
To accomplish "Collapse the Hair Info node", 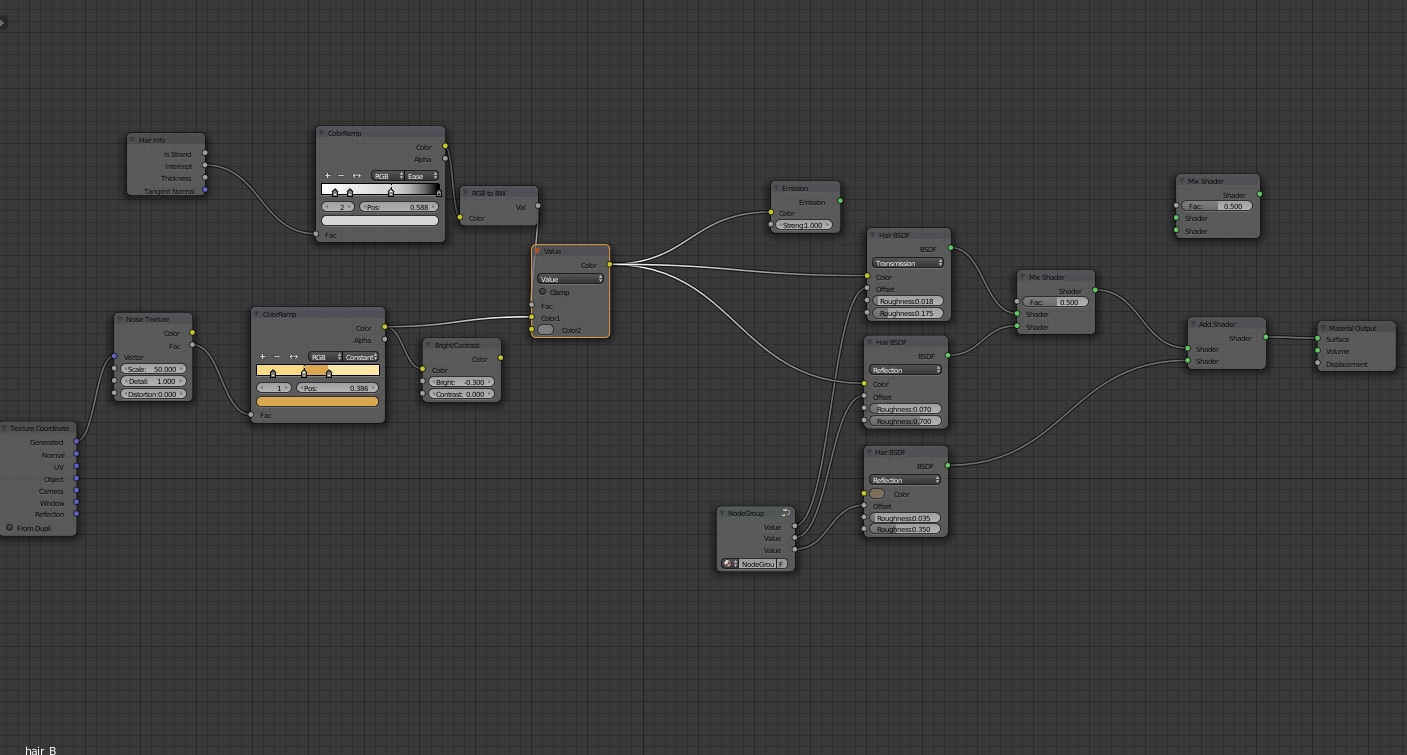I will (x=133, y=140).
